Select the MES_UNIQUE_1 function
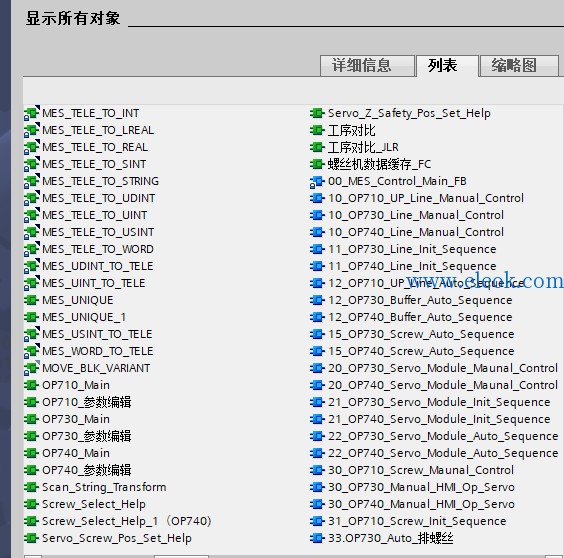 click(x=84, y=317)
